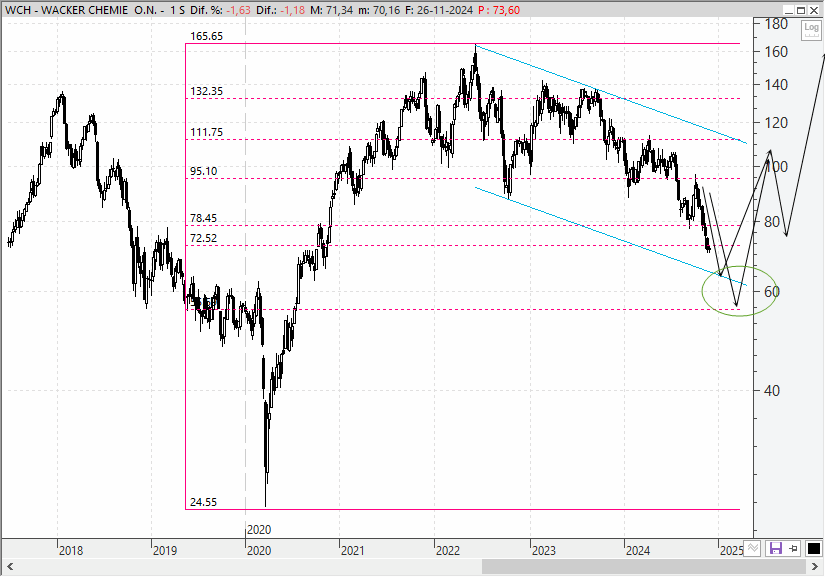Click the 'Dif. %: -1,63' value
Screen dimensions: 825x577
point(220,10)
